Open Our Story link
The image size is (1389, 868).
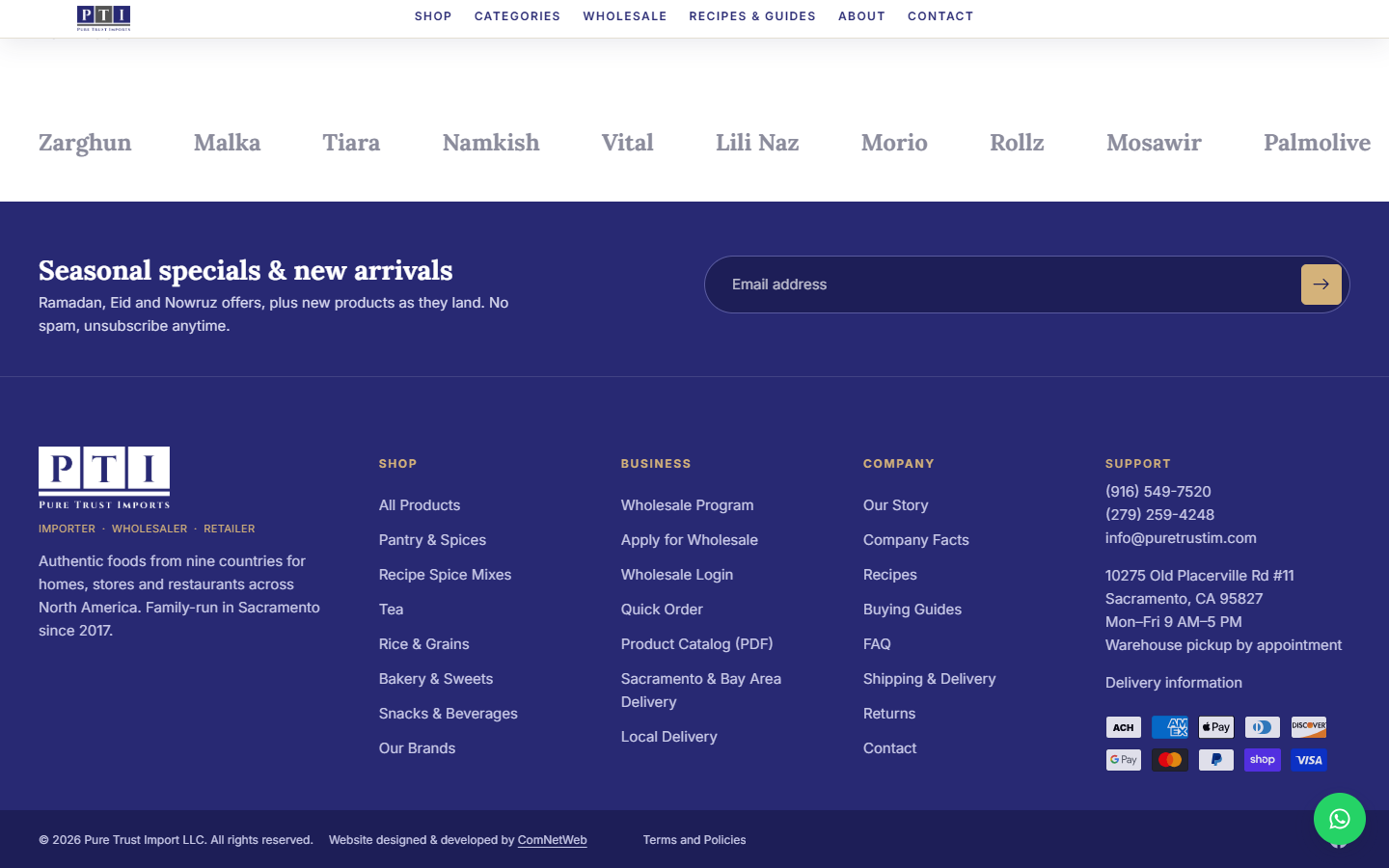[895, 505]
